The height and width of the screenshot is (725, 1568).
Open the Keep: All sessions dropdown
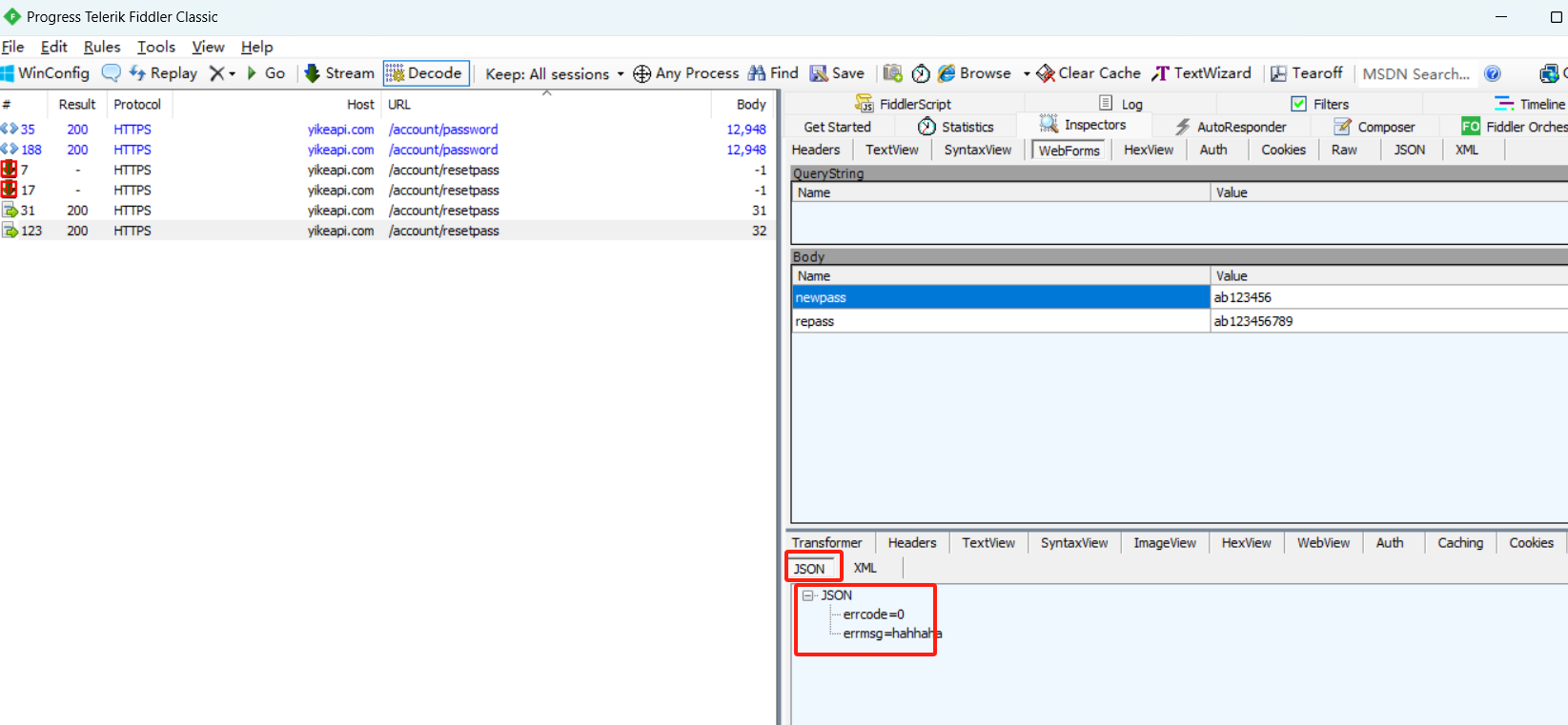coord(555,73)
